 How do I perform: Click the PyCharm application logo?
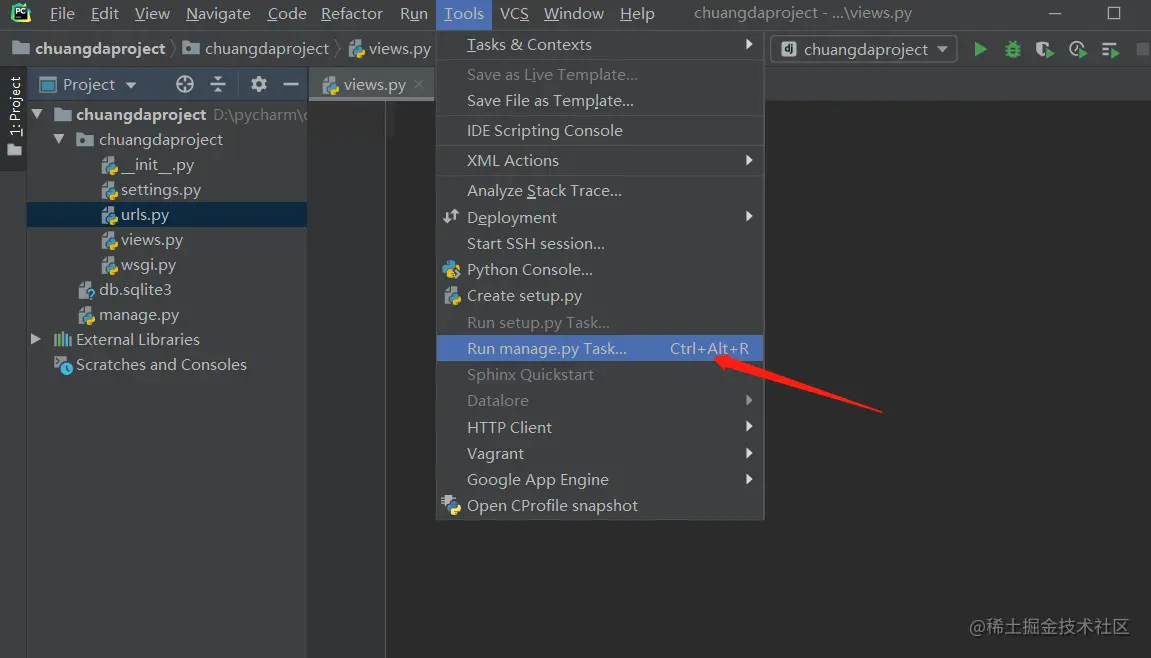click(x=21, y=12)
